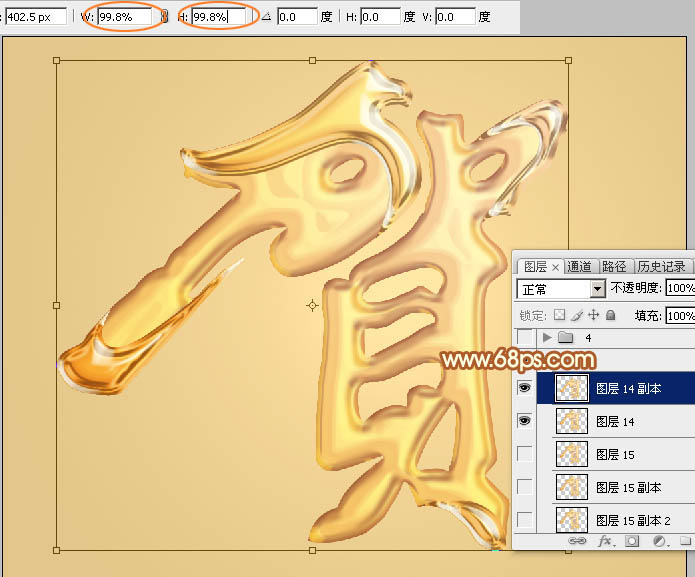Show the group 4 folder layer
The width and height of the screenshot is (695, 577).
point(525,338)
